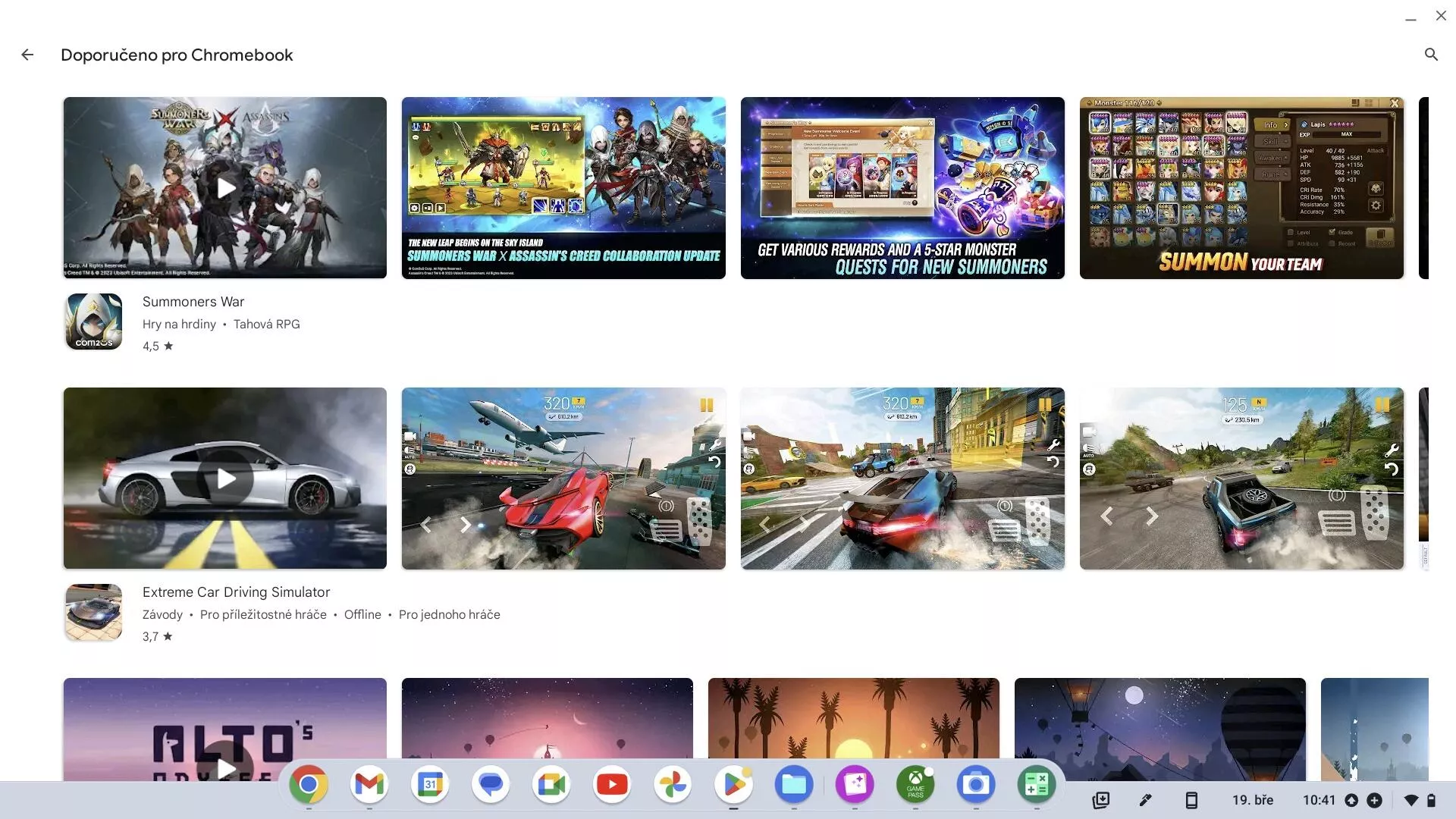The height and width of the screenshot is (819, 1456).
Task: Open YouTube shelf icon
Action: pos(612,784)
